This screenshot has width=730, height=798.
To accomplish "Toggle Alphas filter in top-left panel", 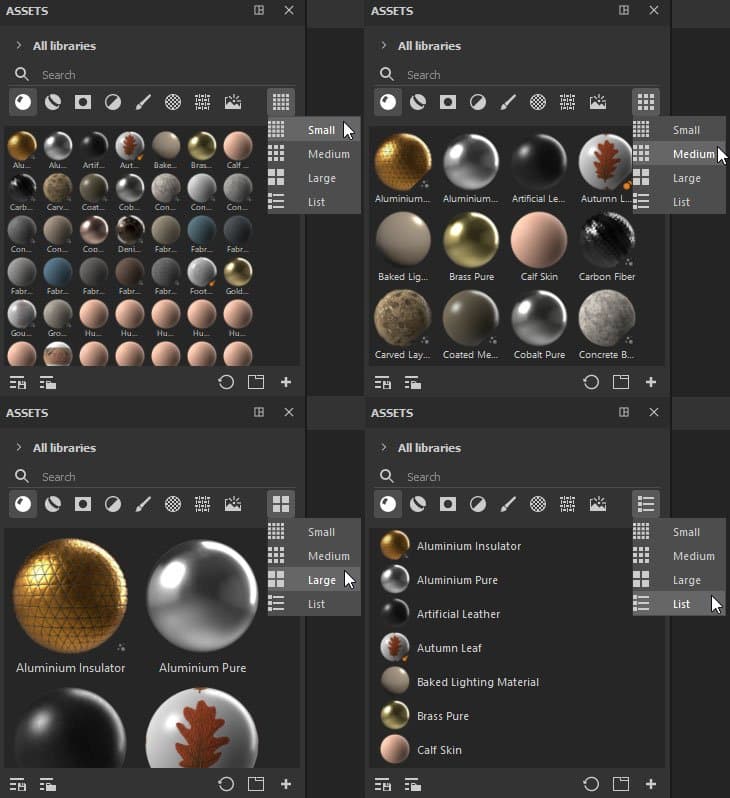I will pyautogui.click(x=173, y=102).
